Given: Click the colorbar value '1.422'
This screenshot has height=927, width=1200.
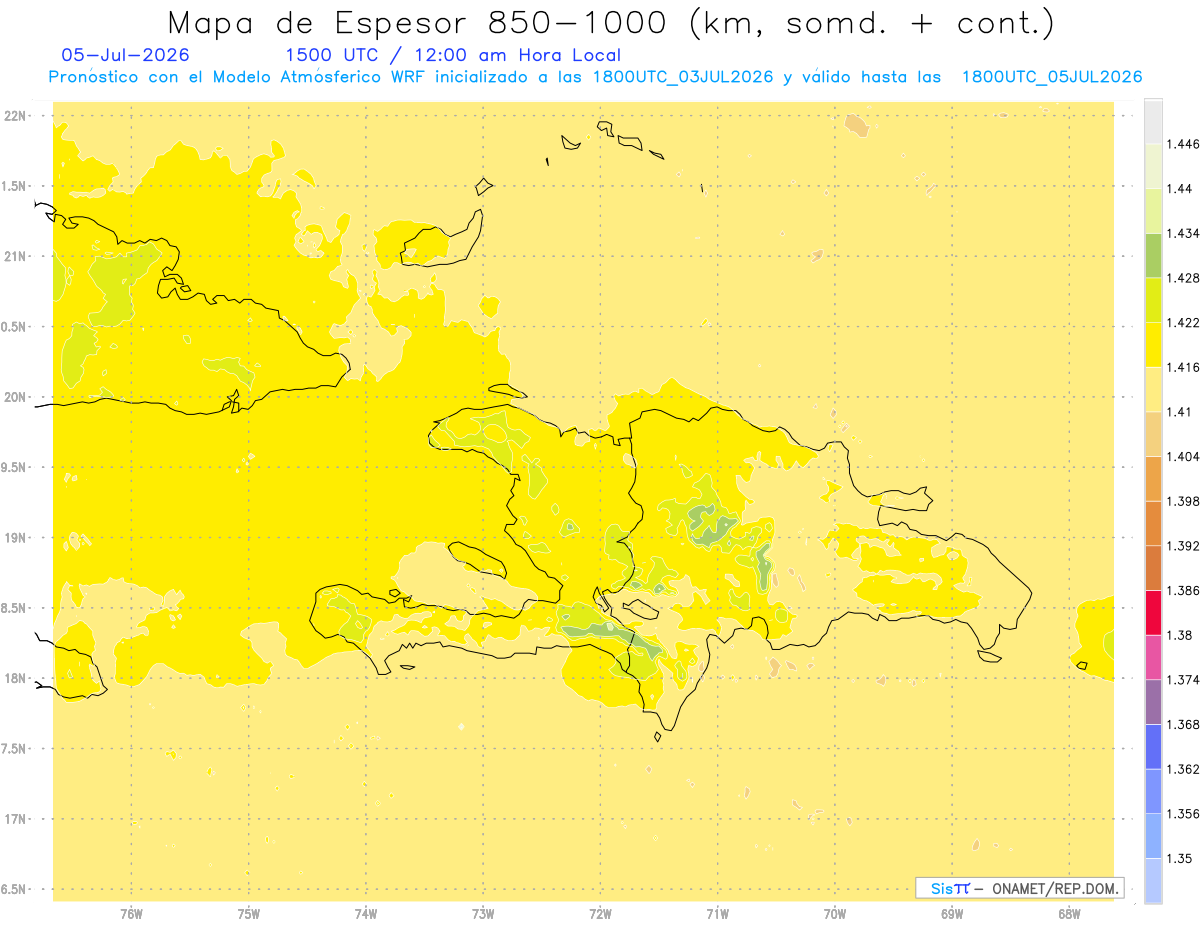Looking at the screenshot, I should pos(1183,322).
